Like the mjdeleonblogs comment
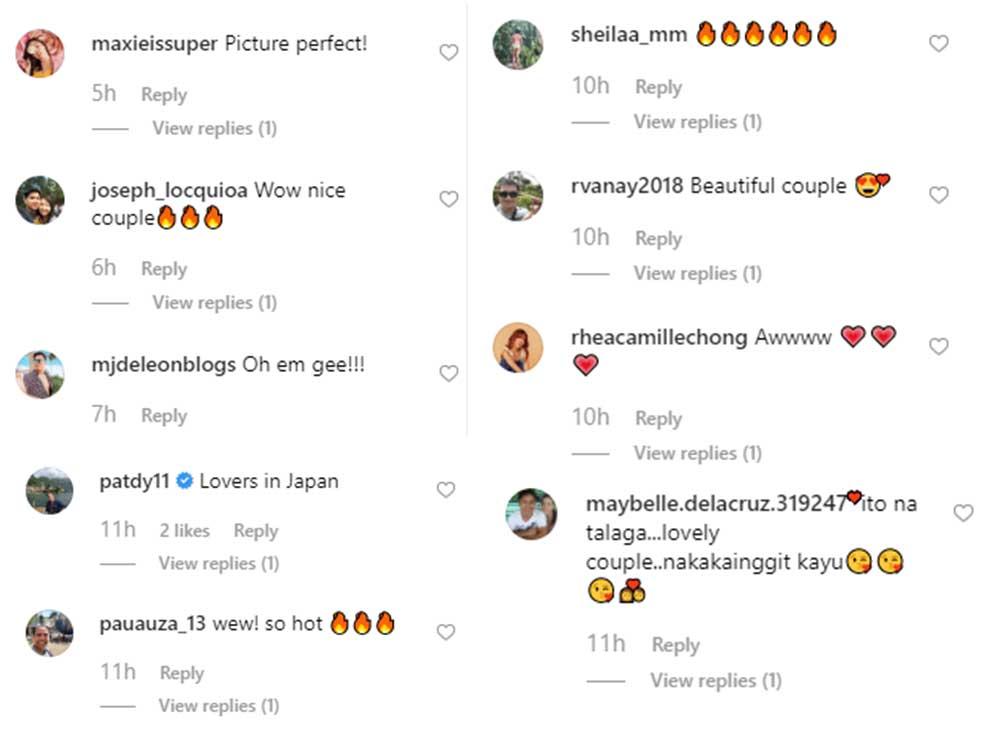 449,373
